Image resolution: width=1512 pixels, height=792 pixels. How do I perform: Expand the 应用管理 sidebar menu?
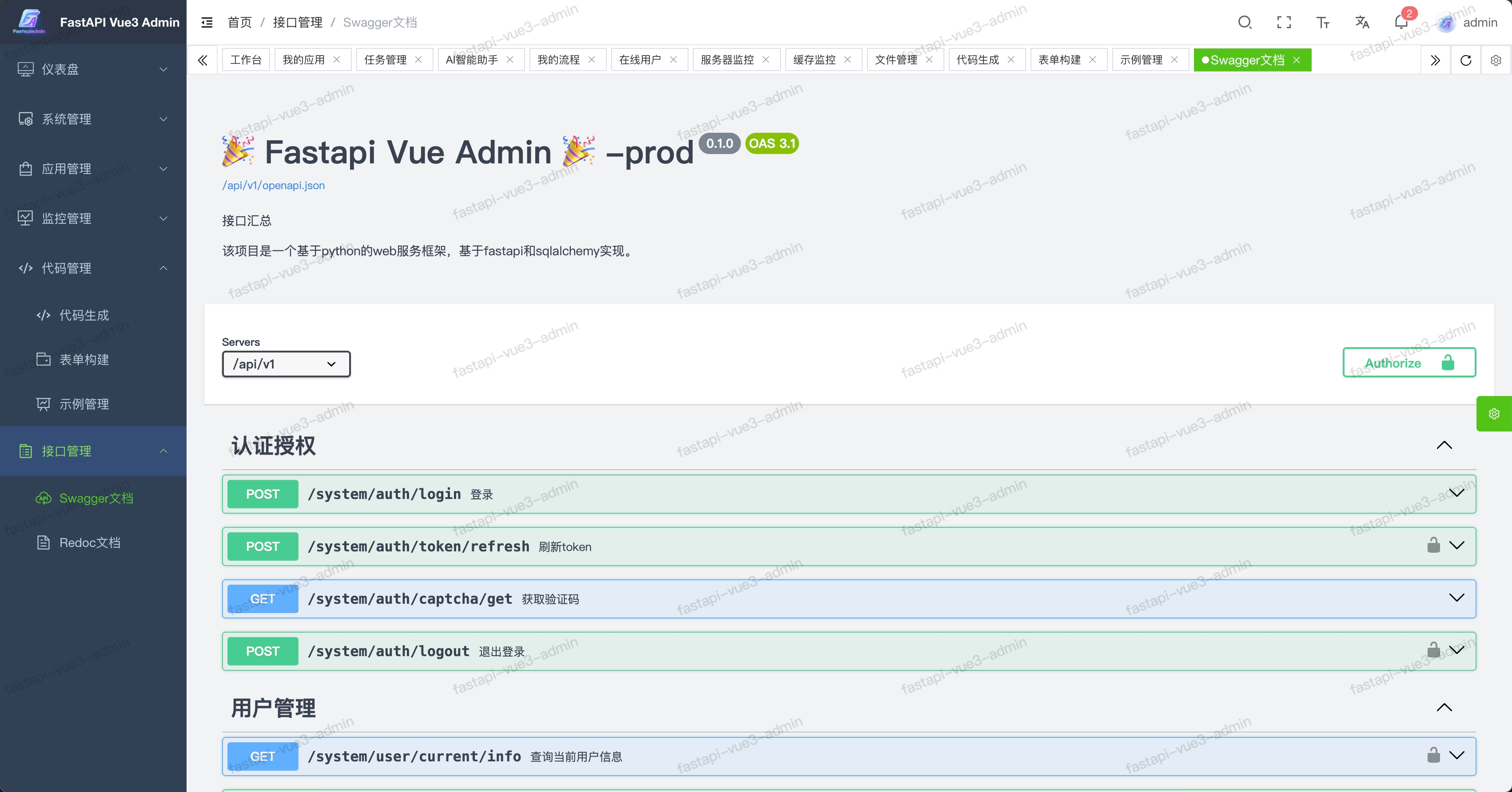(93, 169)
